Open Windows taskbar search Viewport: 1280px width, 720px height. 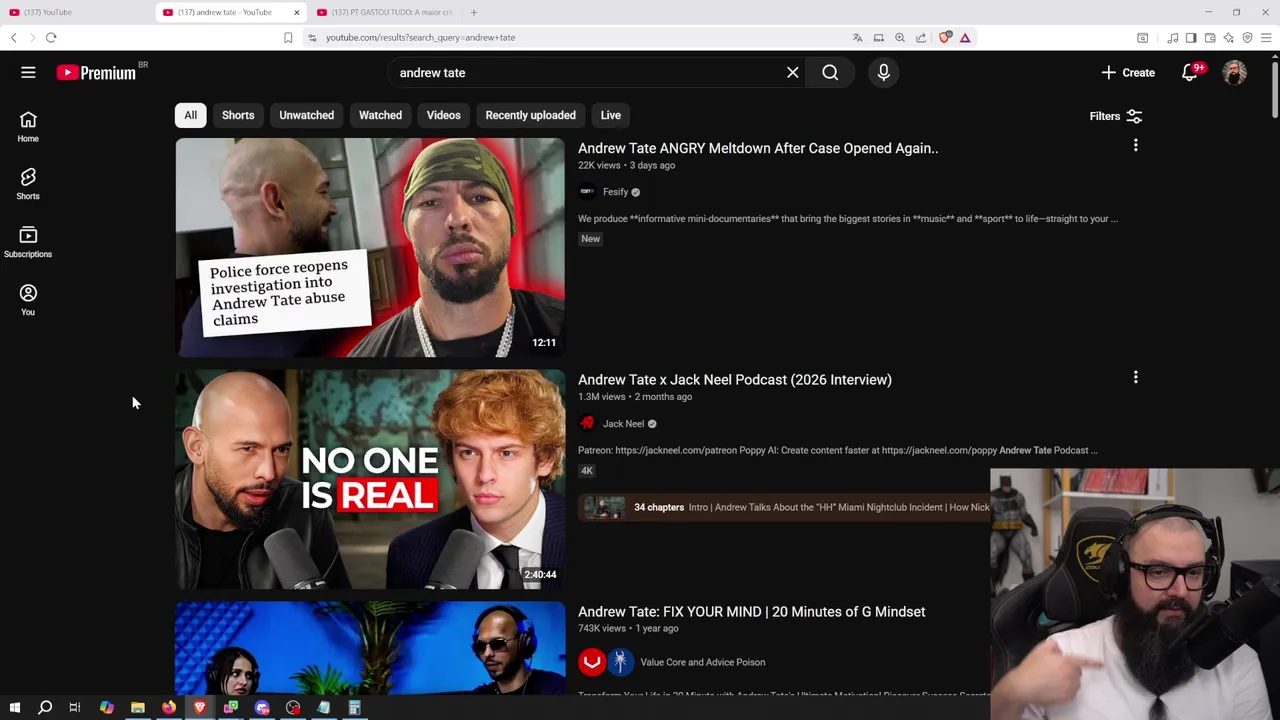tap(45, 707)
